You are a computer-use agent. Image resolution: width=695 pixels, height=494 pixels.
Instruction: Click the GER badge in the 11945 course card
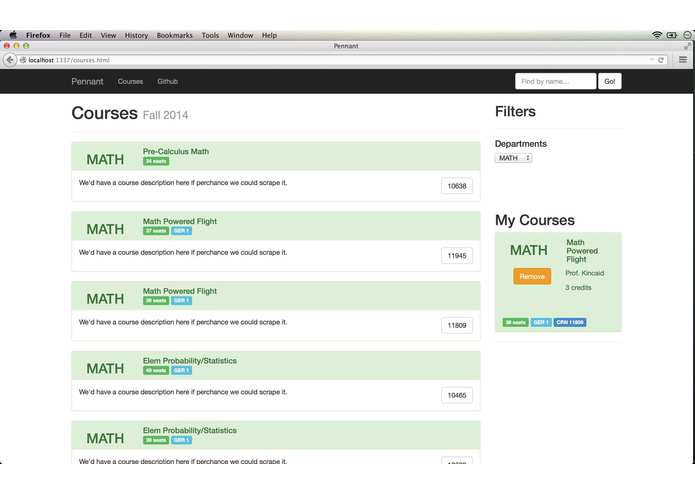click(181, 231)
